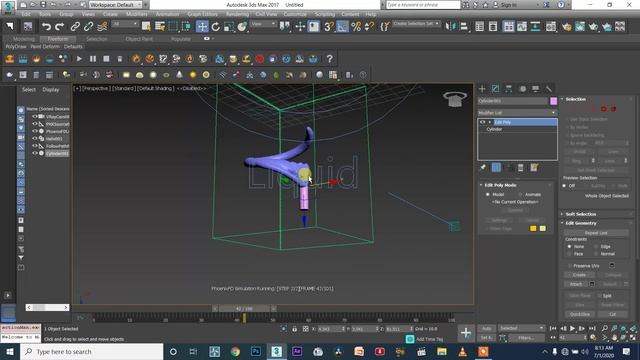
Task: Click the stop icon in simulation toolbar
Action: pos(106,59)
